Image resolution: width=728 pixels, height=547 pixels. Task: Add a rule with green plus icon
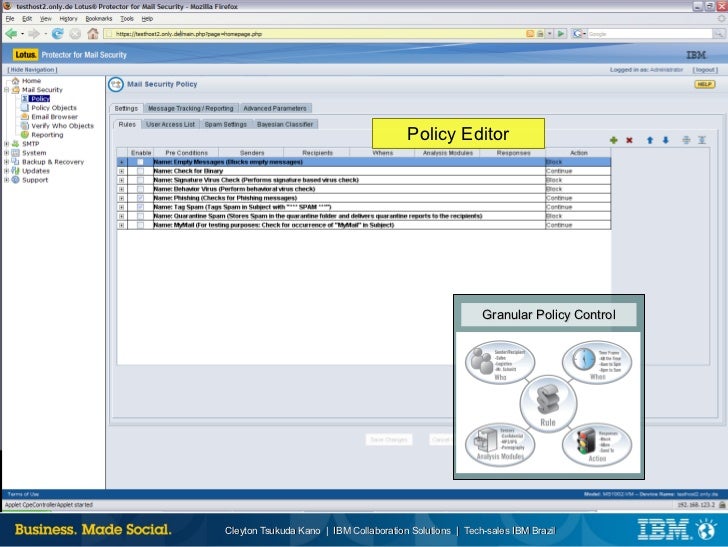click(x=614, y=140)
